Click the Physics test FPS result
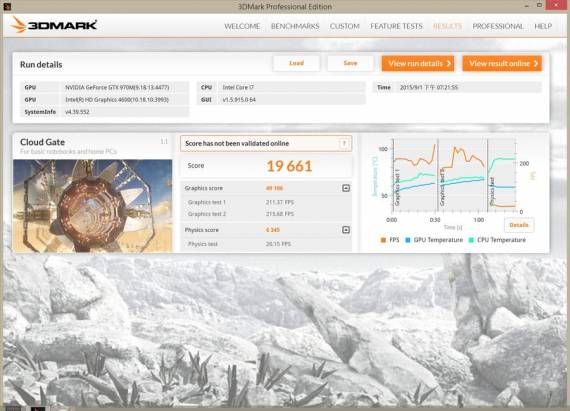570x411 pixels. [x=278, y=244]
